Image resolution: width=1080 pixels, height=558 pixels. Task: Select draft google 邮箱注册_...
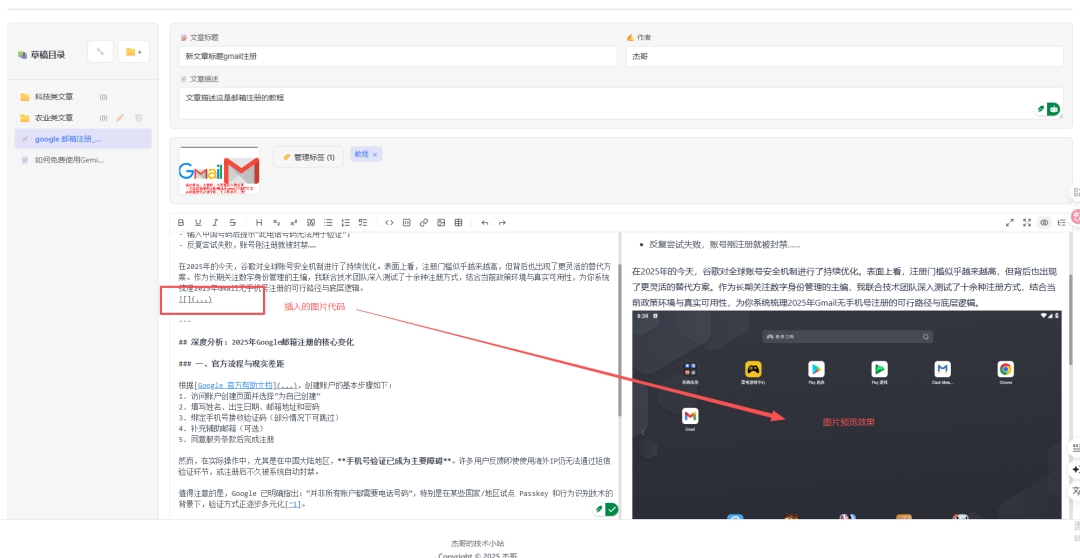coord(83,138)
